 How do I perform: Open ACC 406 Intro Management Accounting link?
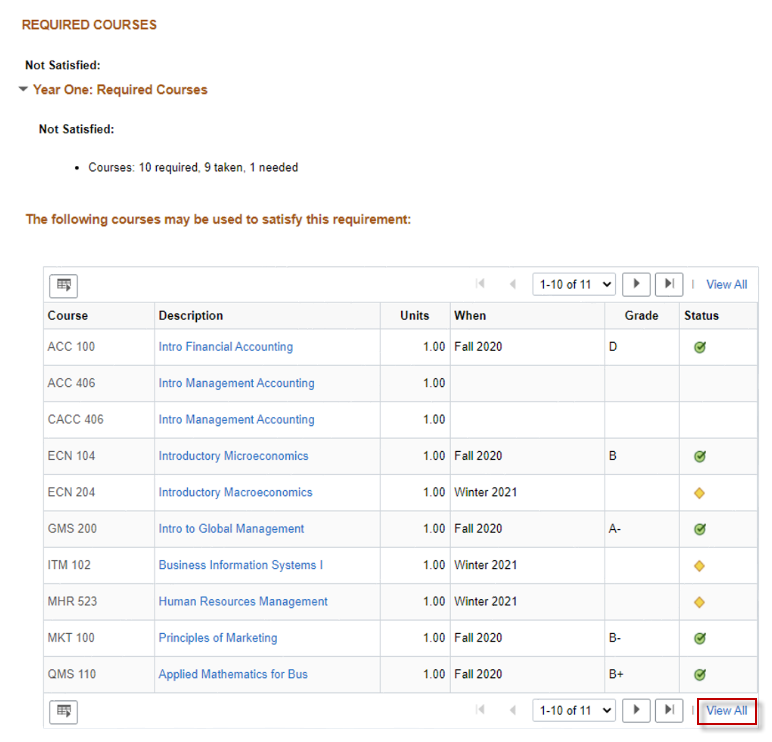click(x=236, y=383)
